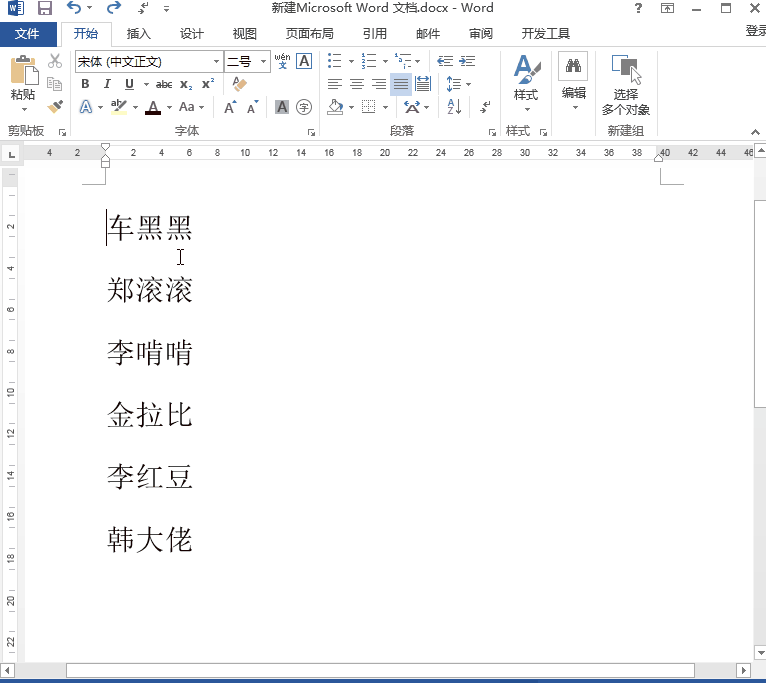
Task: Open the Paste clipboard button
Action: click(x=23, y=83)
